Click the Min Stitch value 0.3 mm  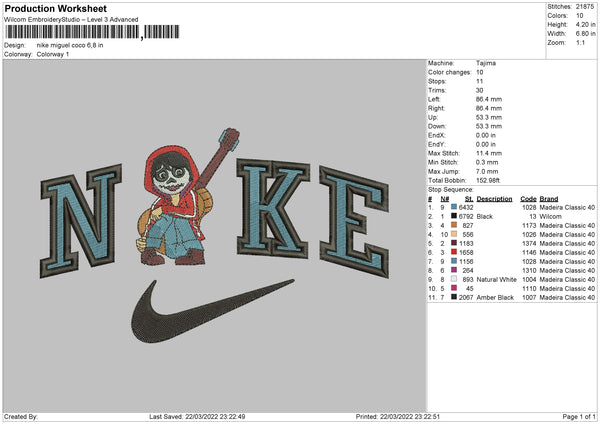[487, 162]
